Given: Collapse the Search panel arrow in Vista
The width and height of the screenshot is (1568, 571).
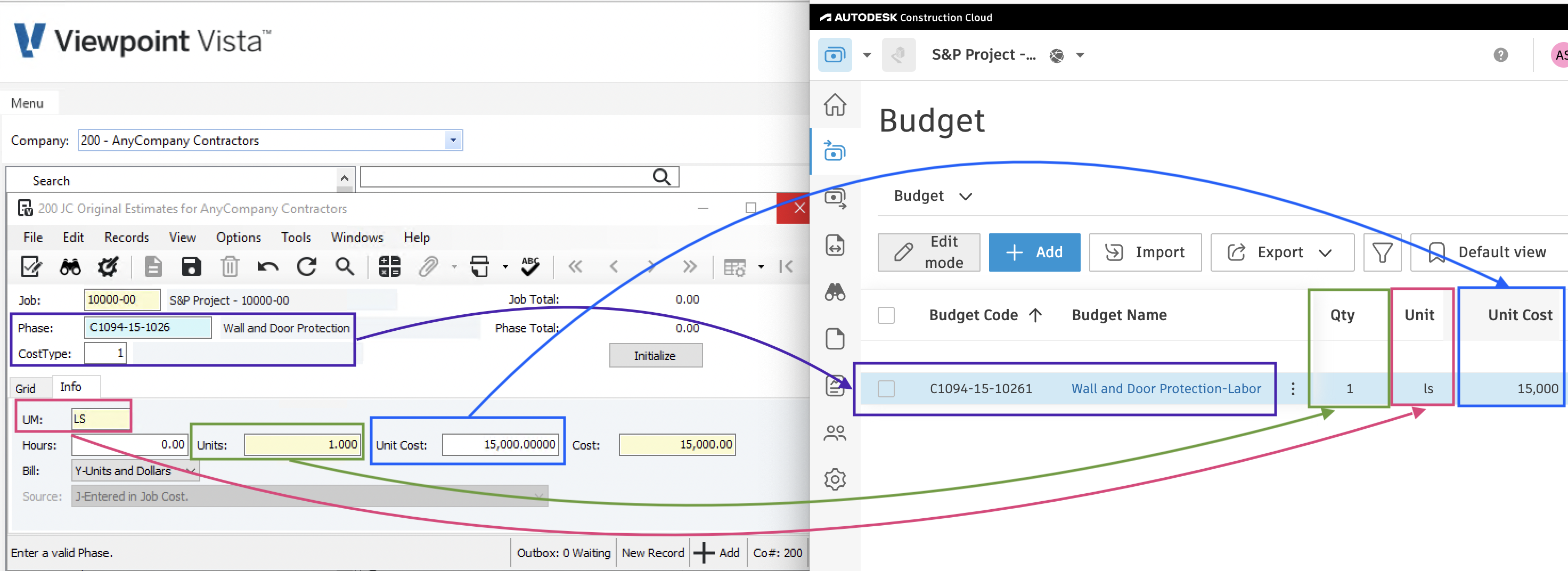Looking at the screenshot, I should (344, 178).
